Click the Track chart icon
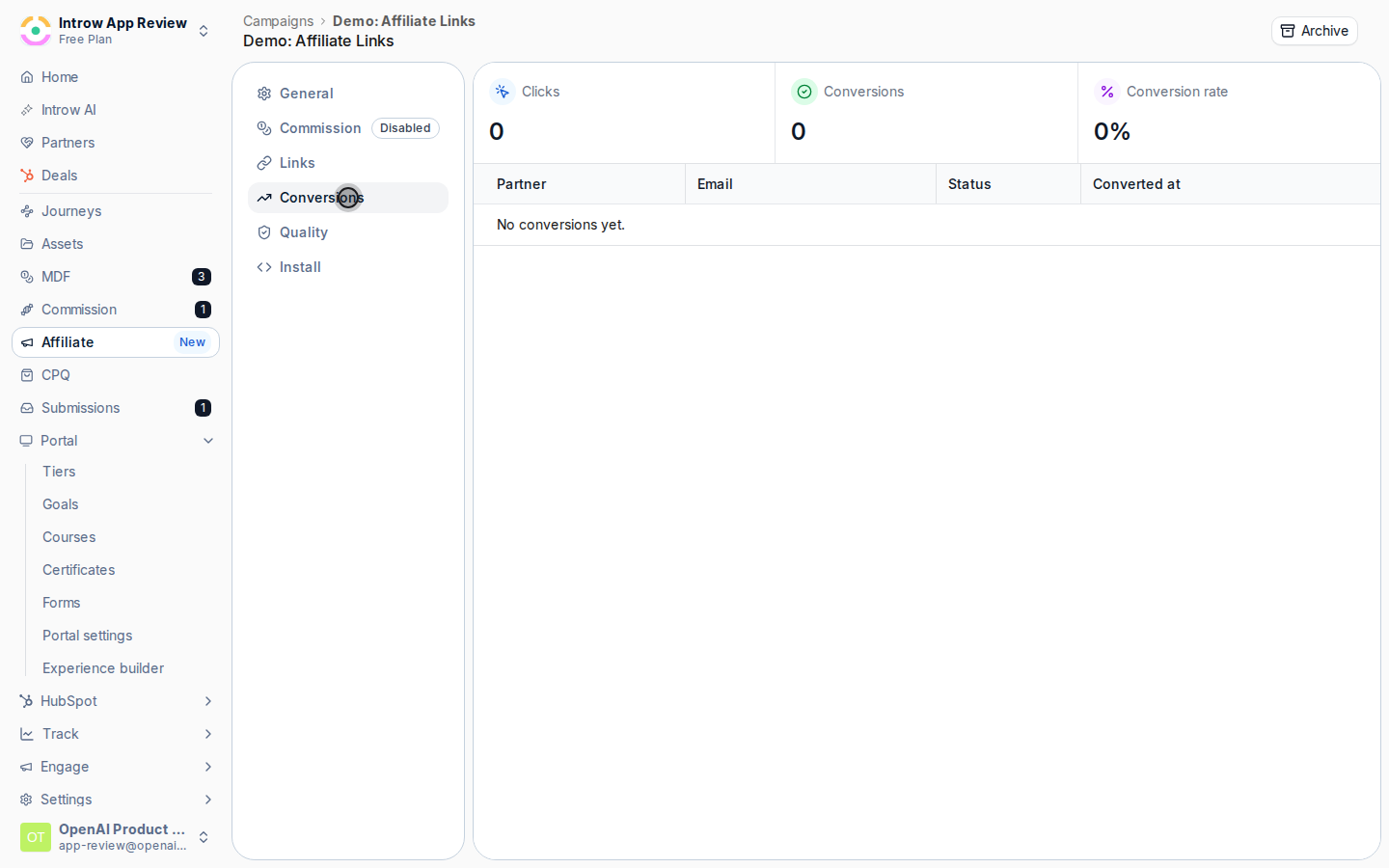 coord(27,734)
